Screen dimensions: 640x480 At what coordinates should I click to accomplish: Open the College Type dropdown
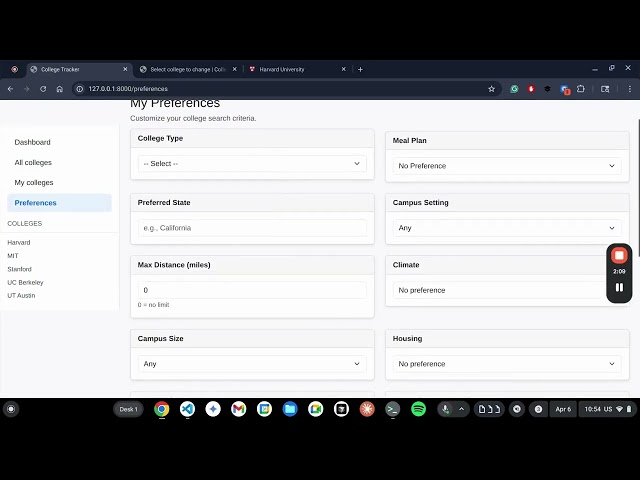tap(252, 164)
